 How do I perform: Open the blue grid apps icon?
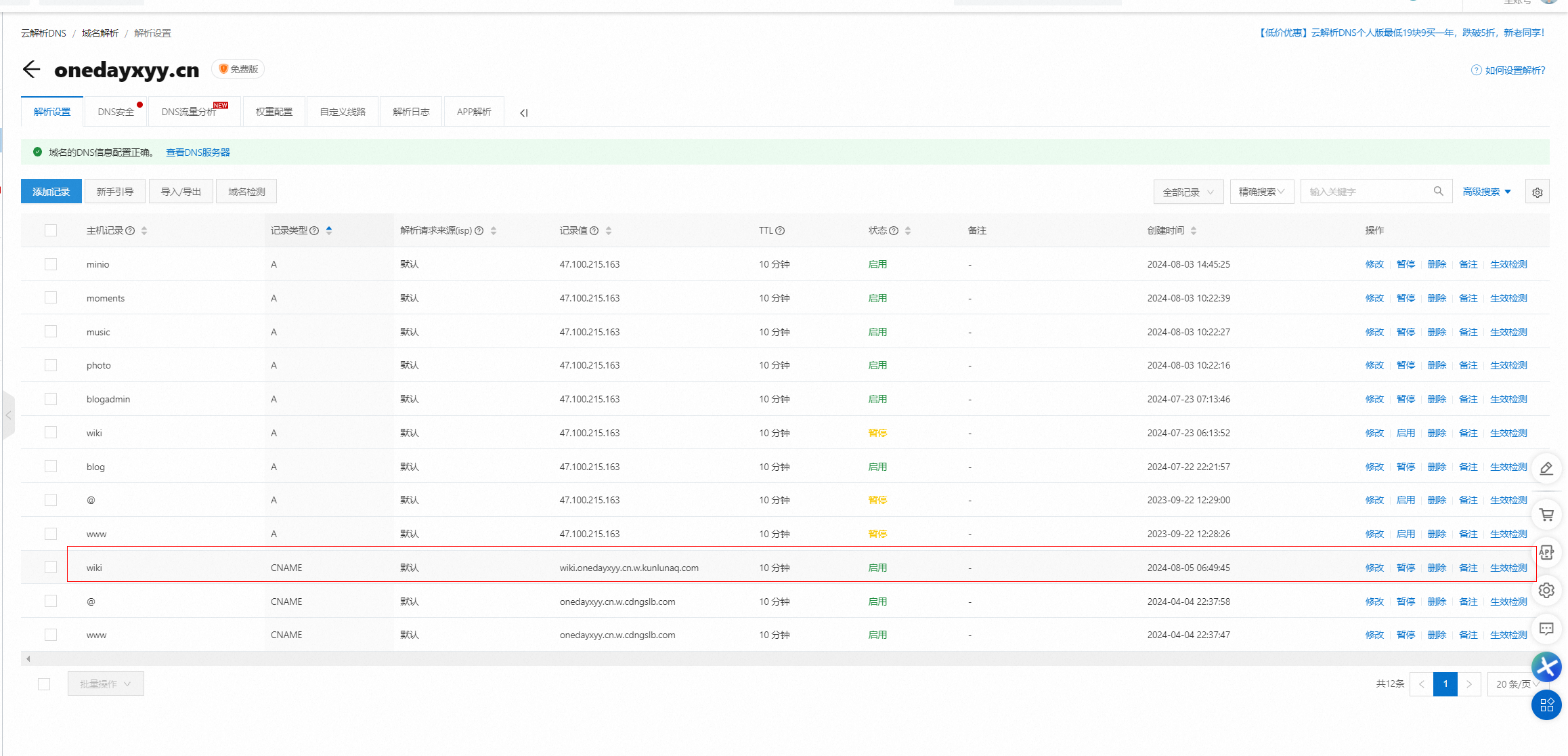(1546, 705)
